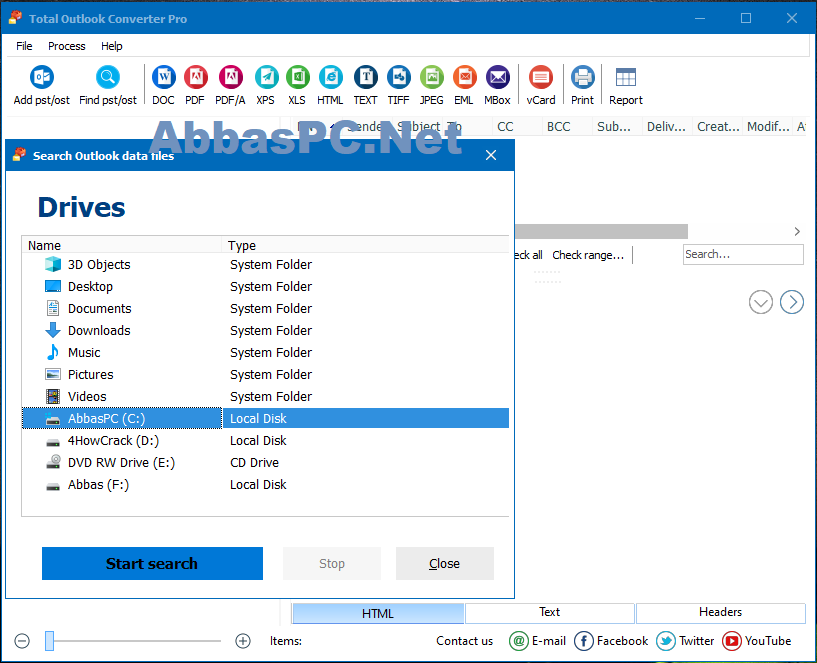Click the Deliv... column header
817x663 pixels.
[x=667, y=127]
